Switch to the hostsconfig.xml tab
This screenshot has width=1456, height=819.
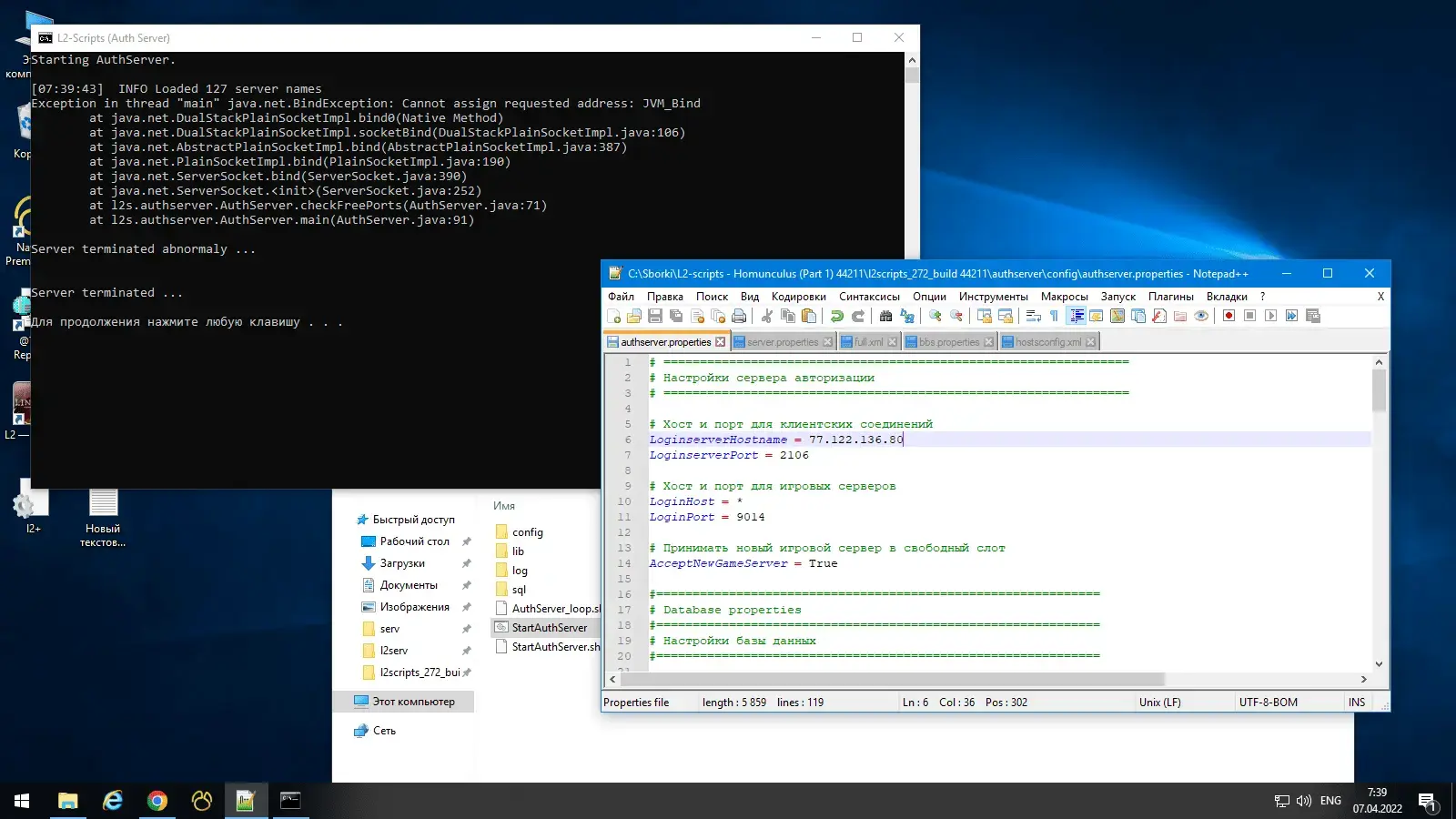point(1048,342)
